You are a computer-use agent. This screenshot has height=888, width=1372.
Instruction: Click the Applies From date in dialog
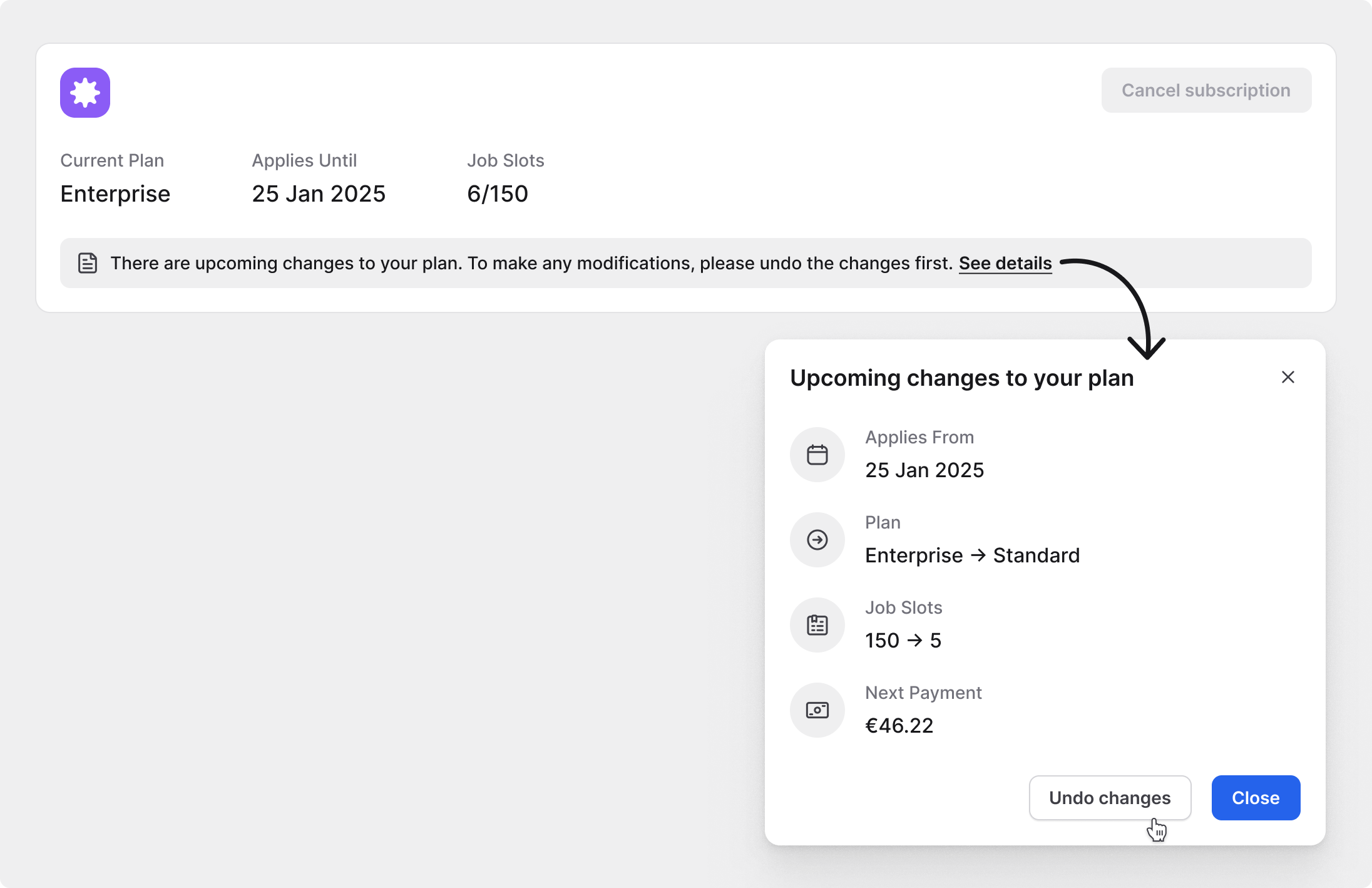[924, 470]
